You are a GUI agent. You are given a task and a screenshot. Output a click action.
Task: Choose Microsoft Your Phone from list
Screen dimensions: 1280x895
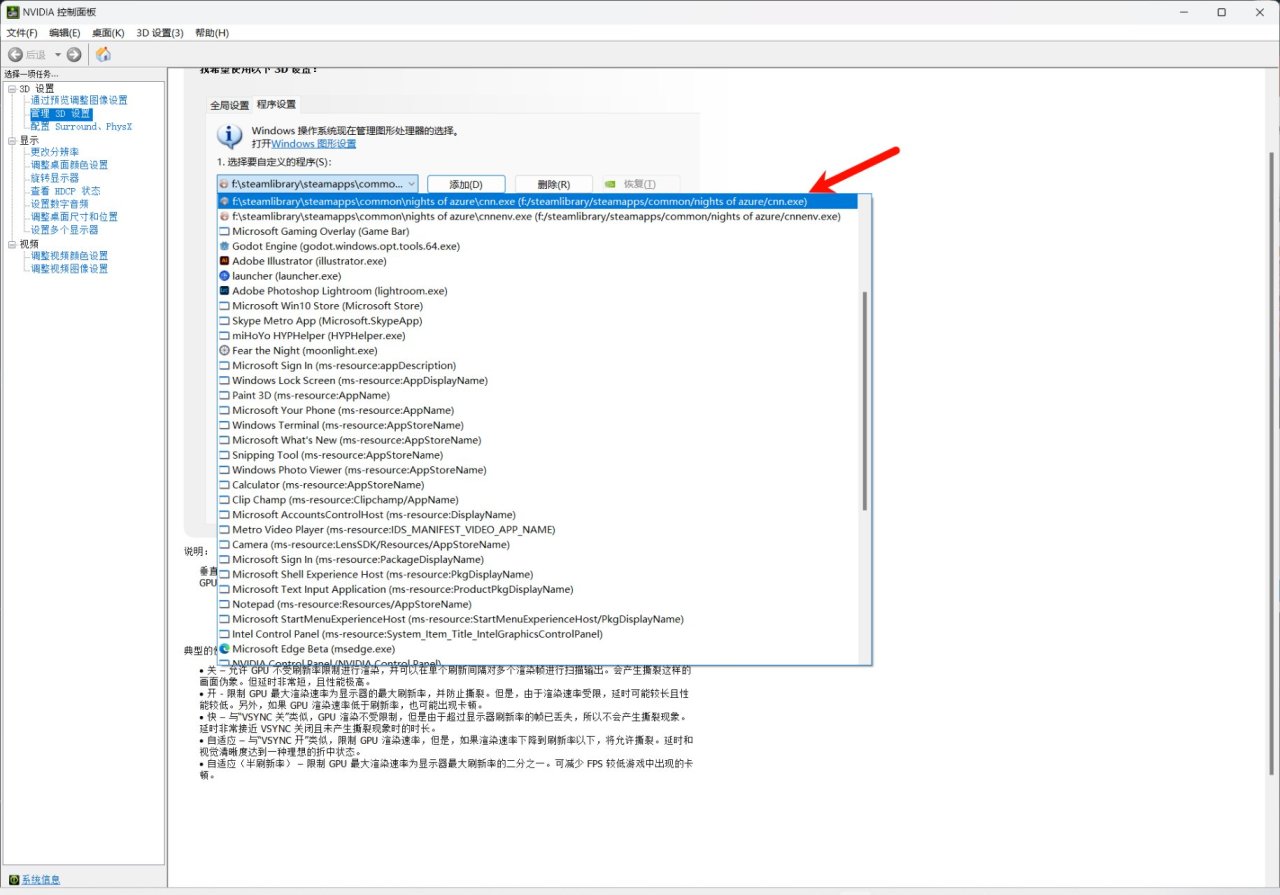538,410
